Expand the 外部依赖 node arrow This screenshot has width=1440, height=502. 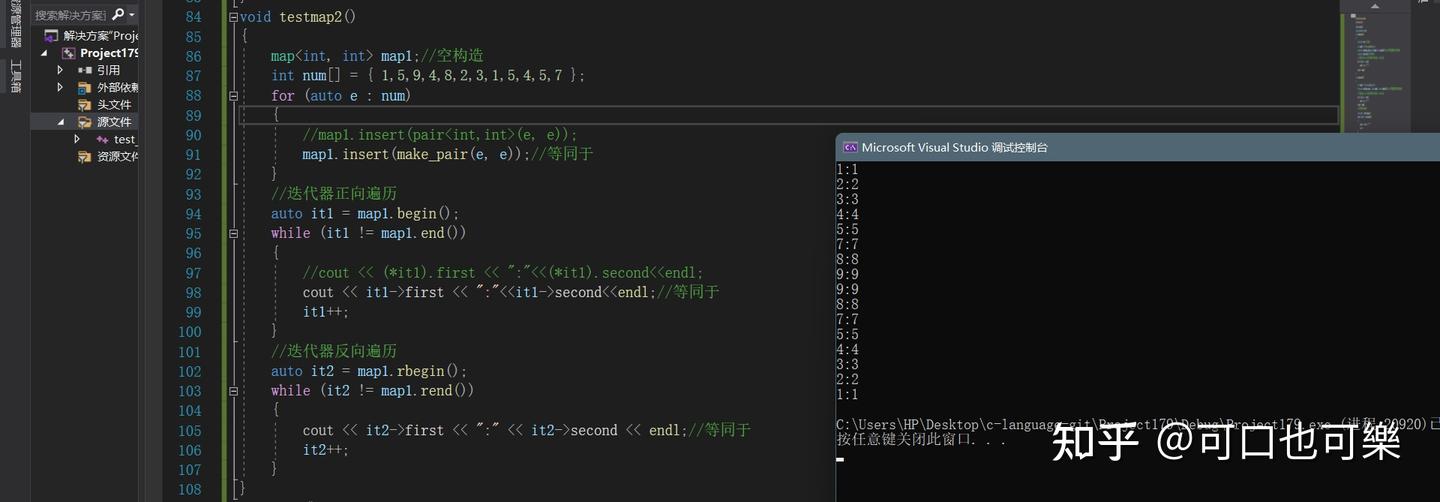60,87
